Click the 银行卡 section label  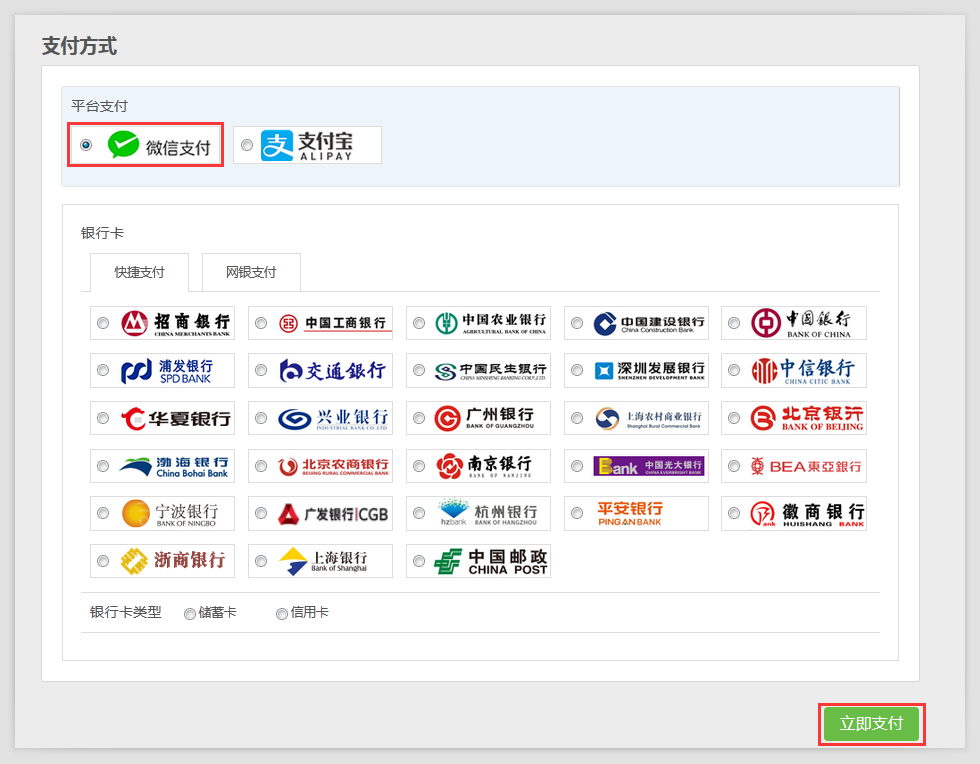click(102, 233)
